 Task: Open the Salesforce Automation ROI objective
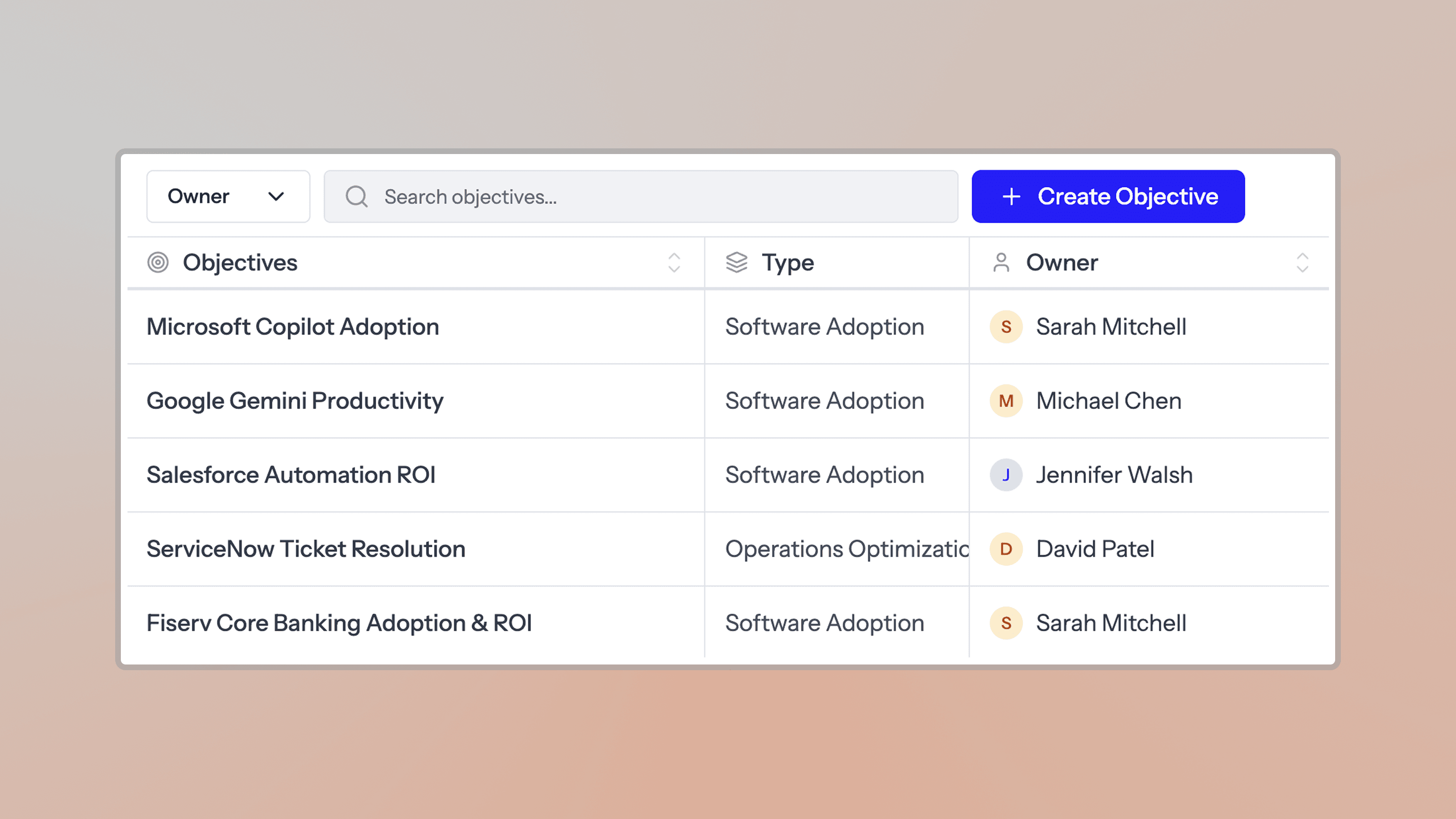(291, 475)
